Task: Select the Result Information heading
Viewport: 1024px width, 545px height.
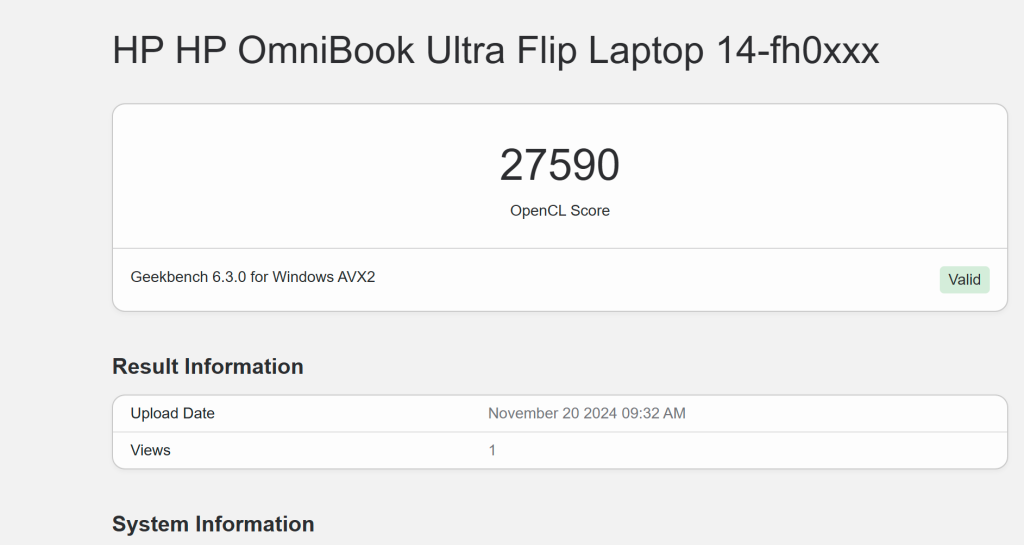Action: [x=207, y=366]
